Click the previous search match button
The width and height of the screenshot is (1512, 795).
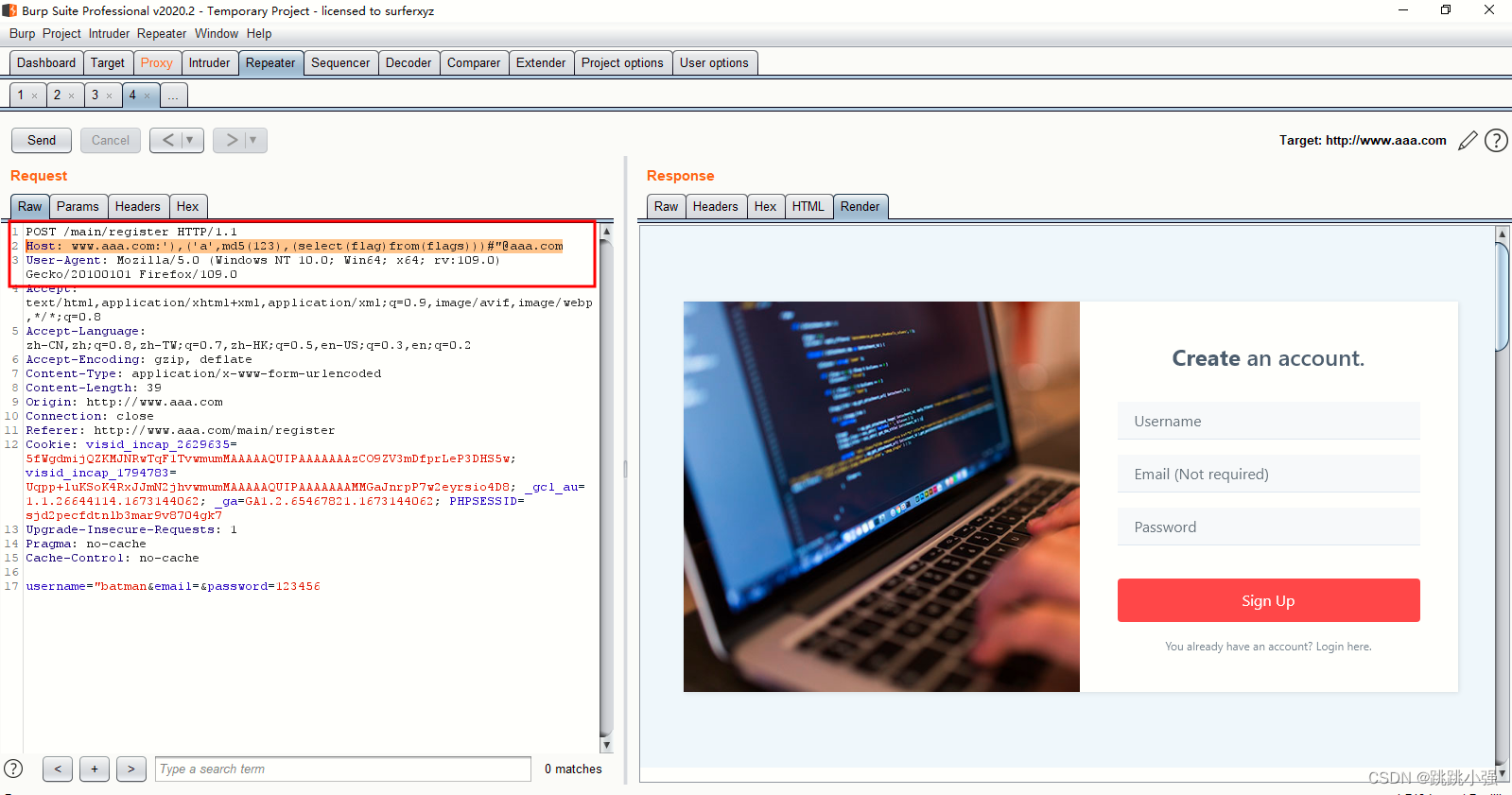click(58, 769)
